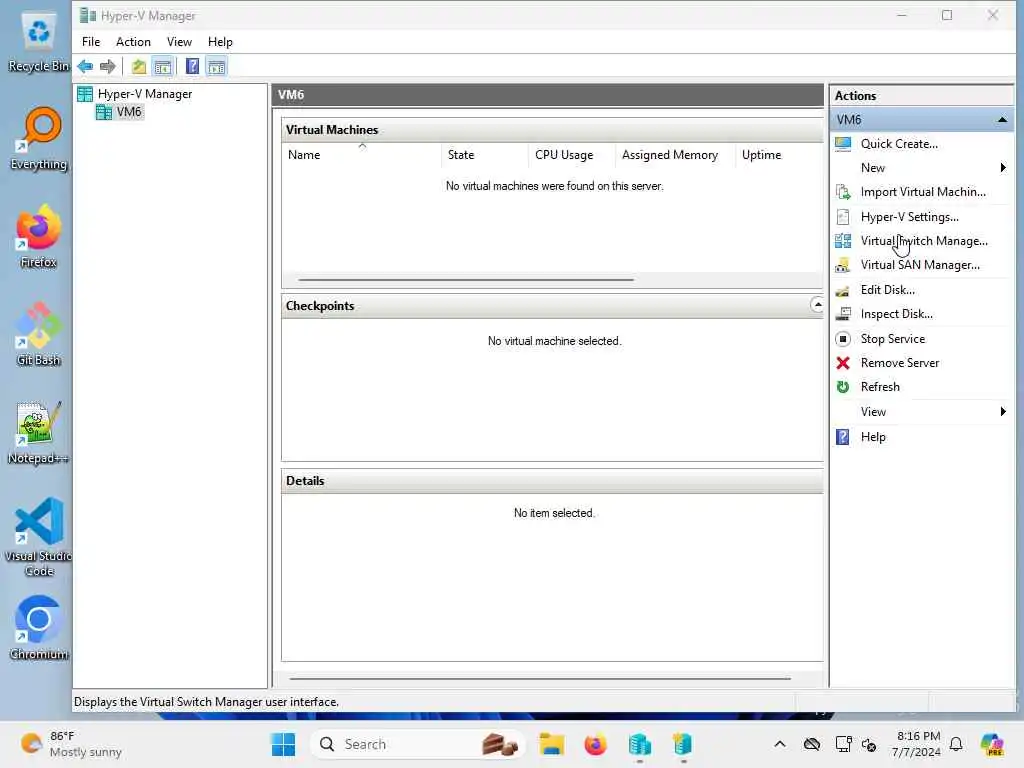Select the Chromium desktop shortcut
This screenshot has width=1024, height=768.
coord(39,628)
